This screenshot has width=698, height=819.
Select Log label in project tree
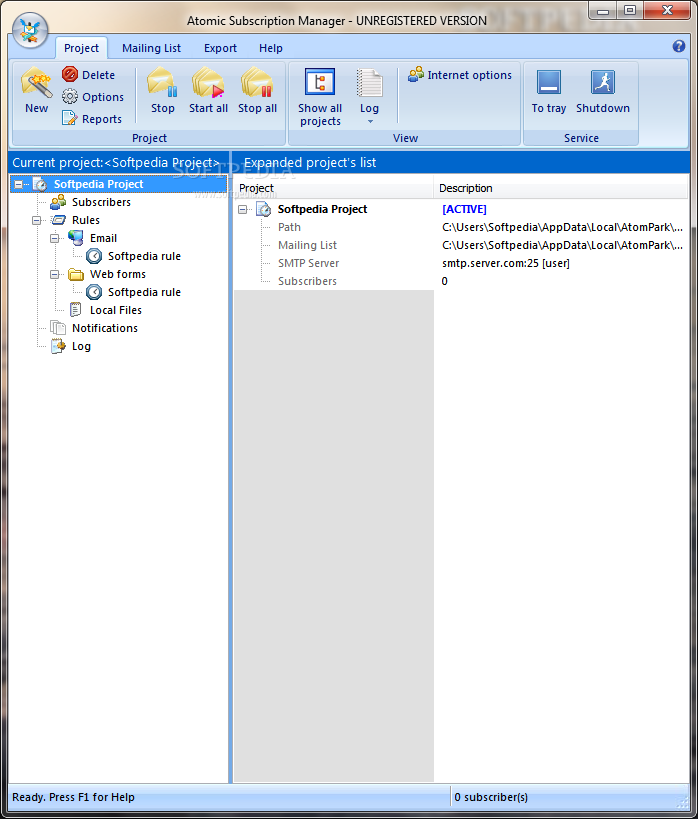[x=82, y=346]
